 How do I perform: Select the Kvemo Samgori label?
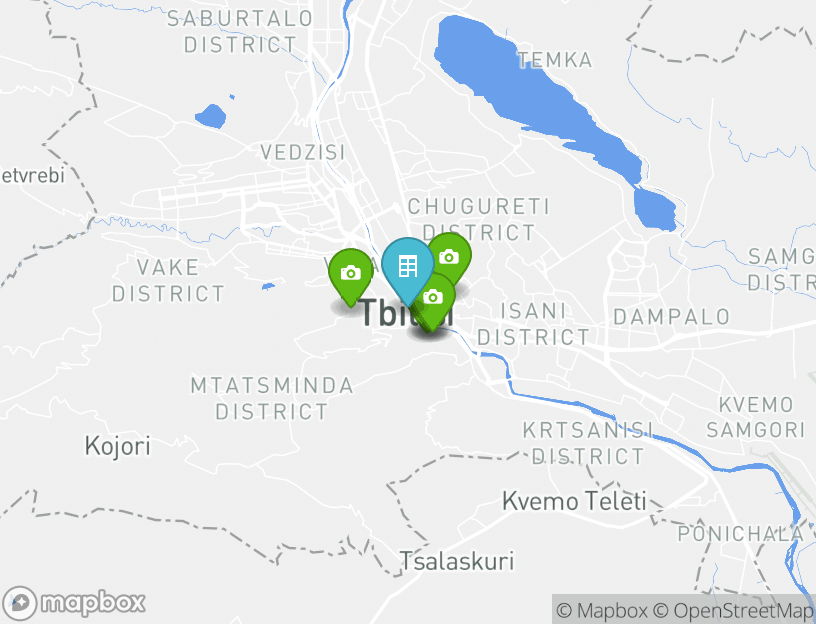[x=756, y=417]
